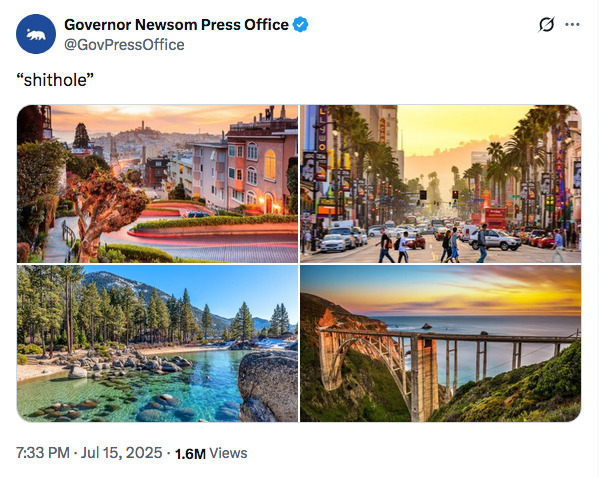The width and height of the screenshot is (599, 478).
Task: Click the 7:33 PM timestamp
Action: (x=43, y=453)
